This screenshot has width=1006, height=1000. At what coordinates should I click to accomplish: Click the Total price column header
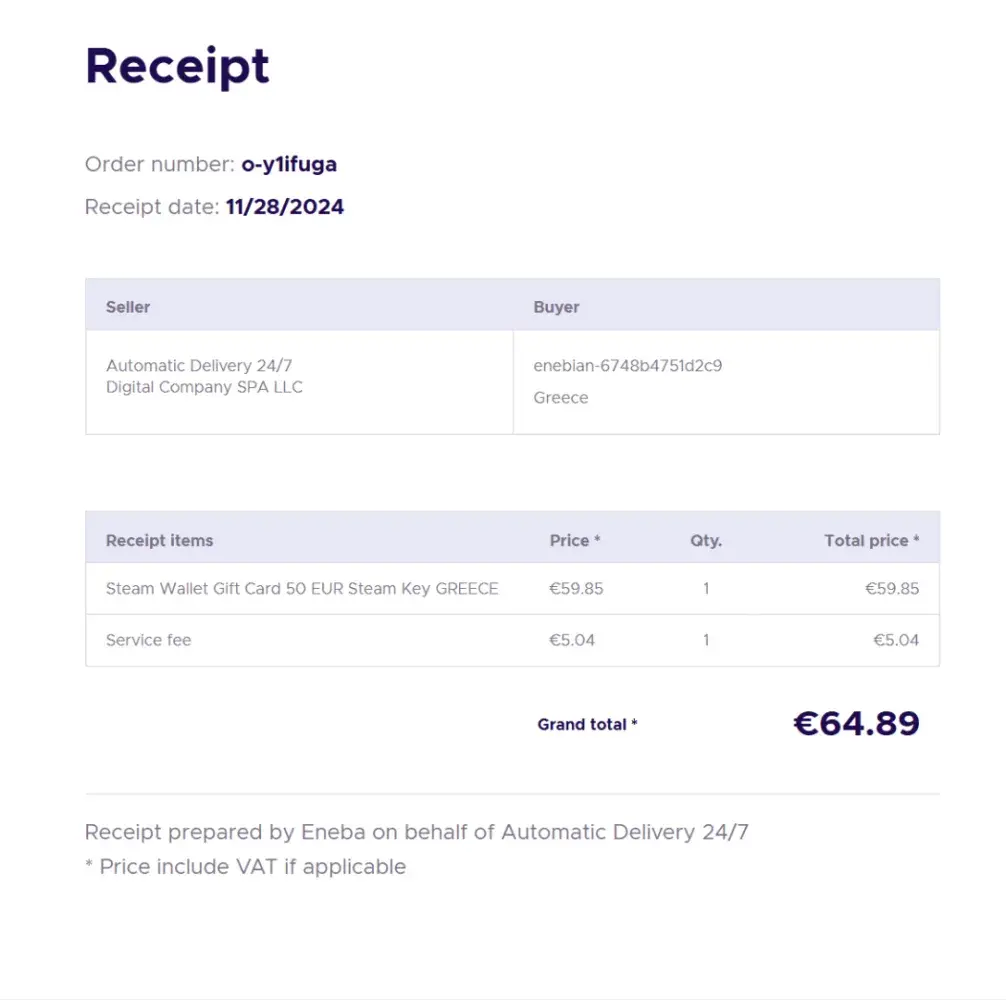tap(871, 540)
